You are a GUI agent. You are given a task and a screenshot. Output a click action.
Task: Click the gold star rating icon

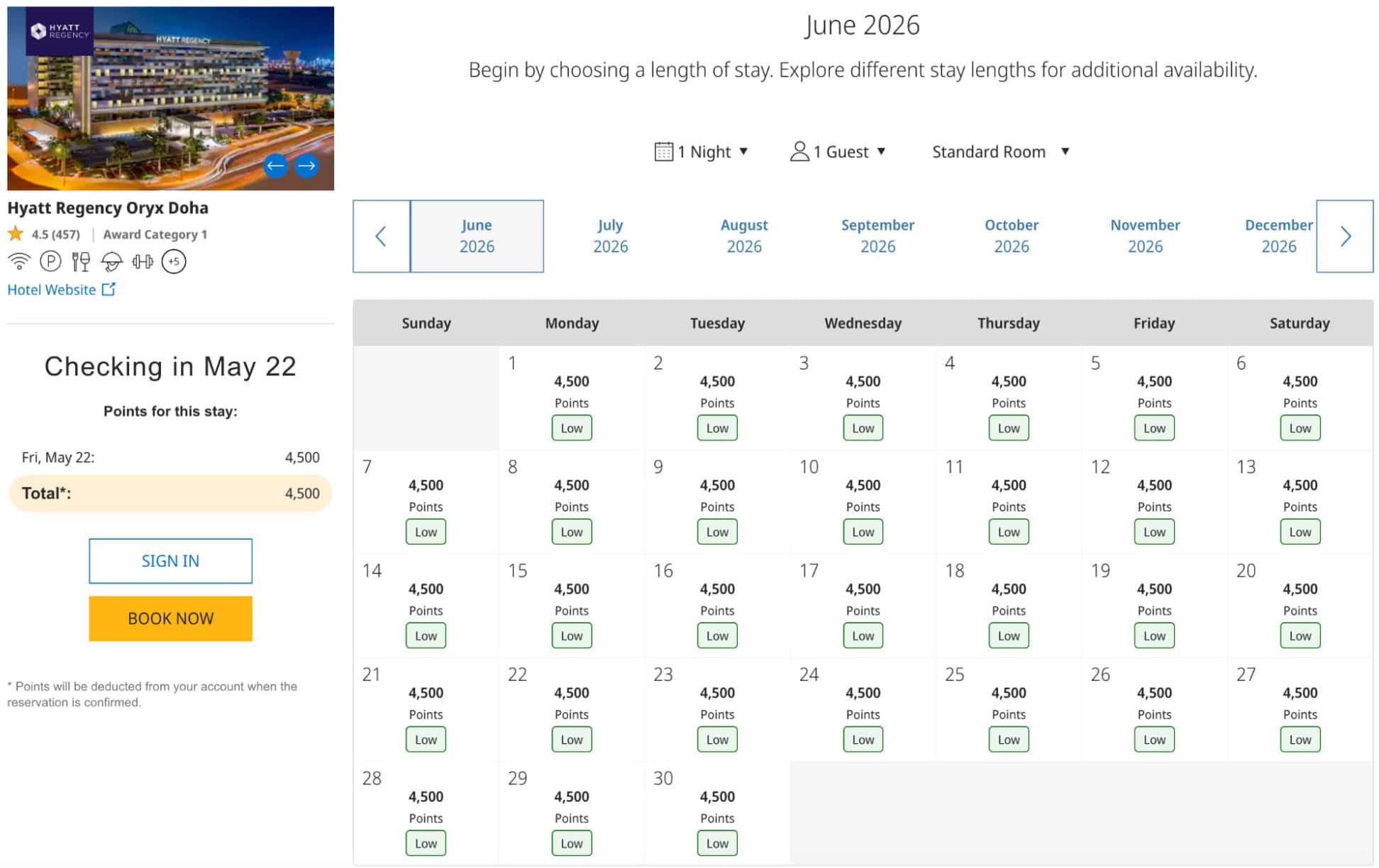[x=16, y=233]
